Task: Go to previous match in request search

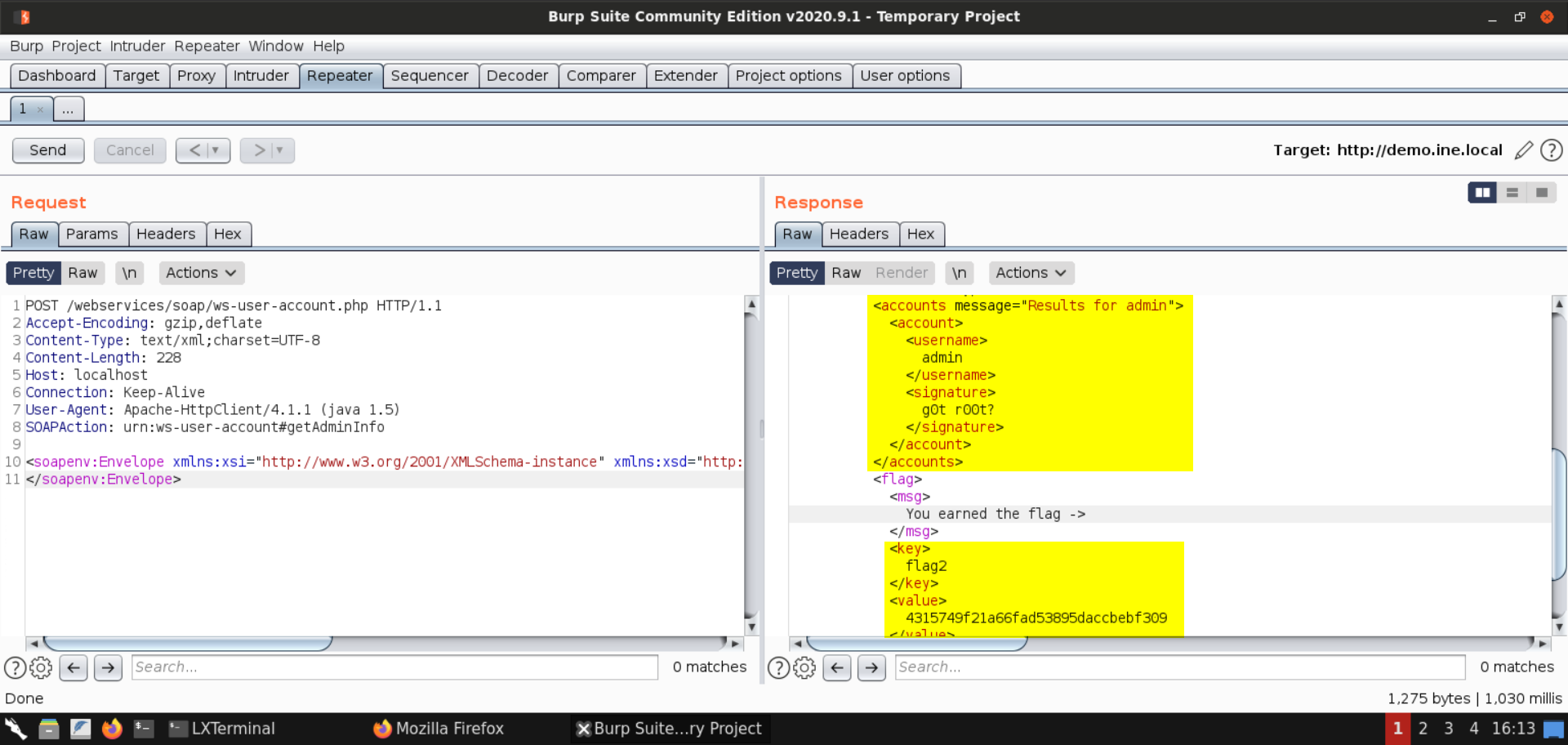Action: tap(73, 668)
